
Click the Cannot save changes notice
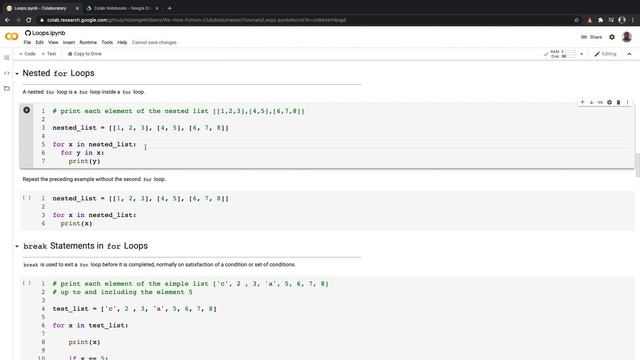[154, 42]
